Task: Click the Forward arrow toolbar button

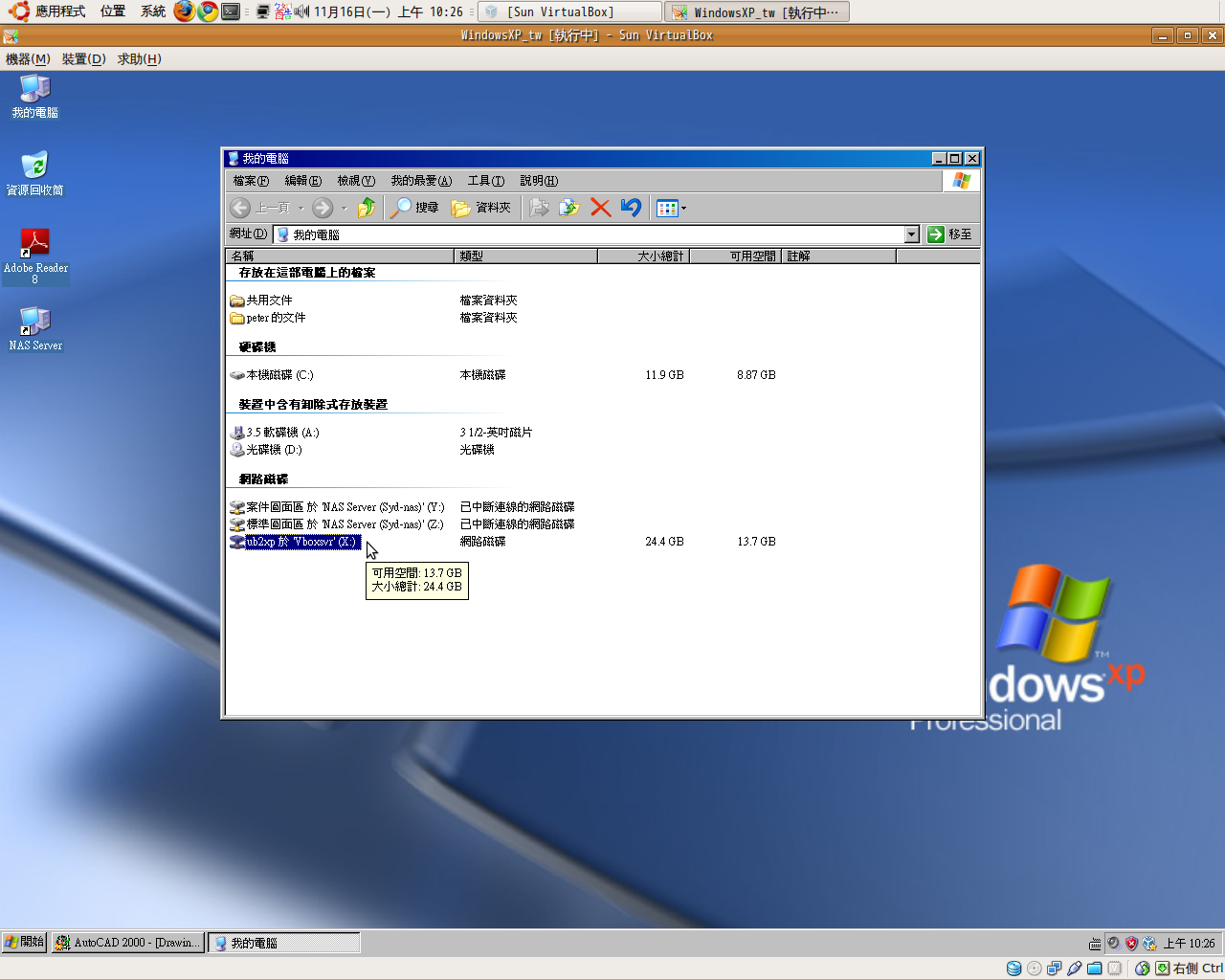Action: click(x=323, y=208)
